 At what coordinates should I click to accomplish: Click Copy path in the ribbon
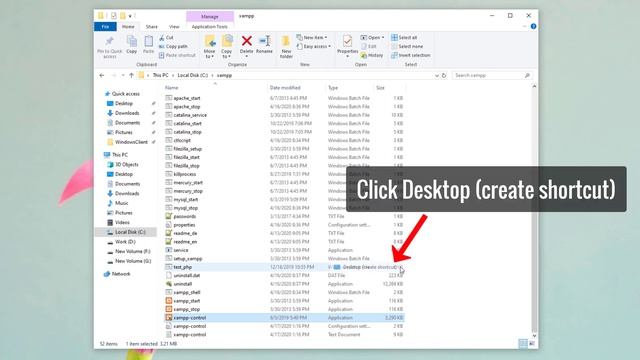point(173,47)
